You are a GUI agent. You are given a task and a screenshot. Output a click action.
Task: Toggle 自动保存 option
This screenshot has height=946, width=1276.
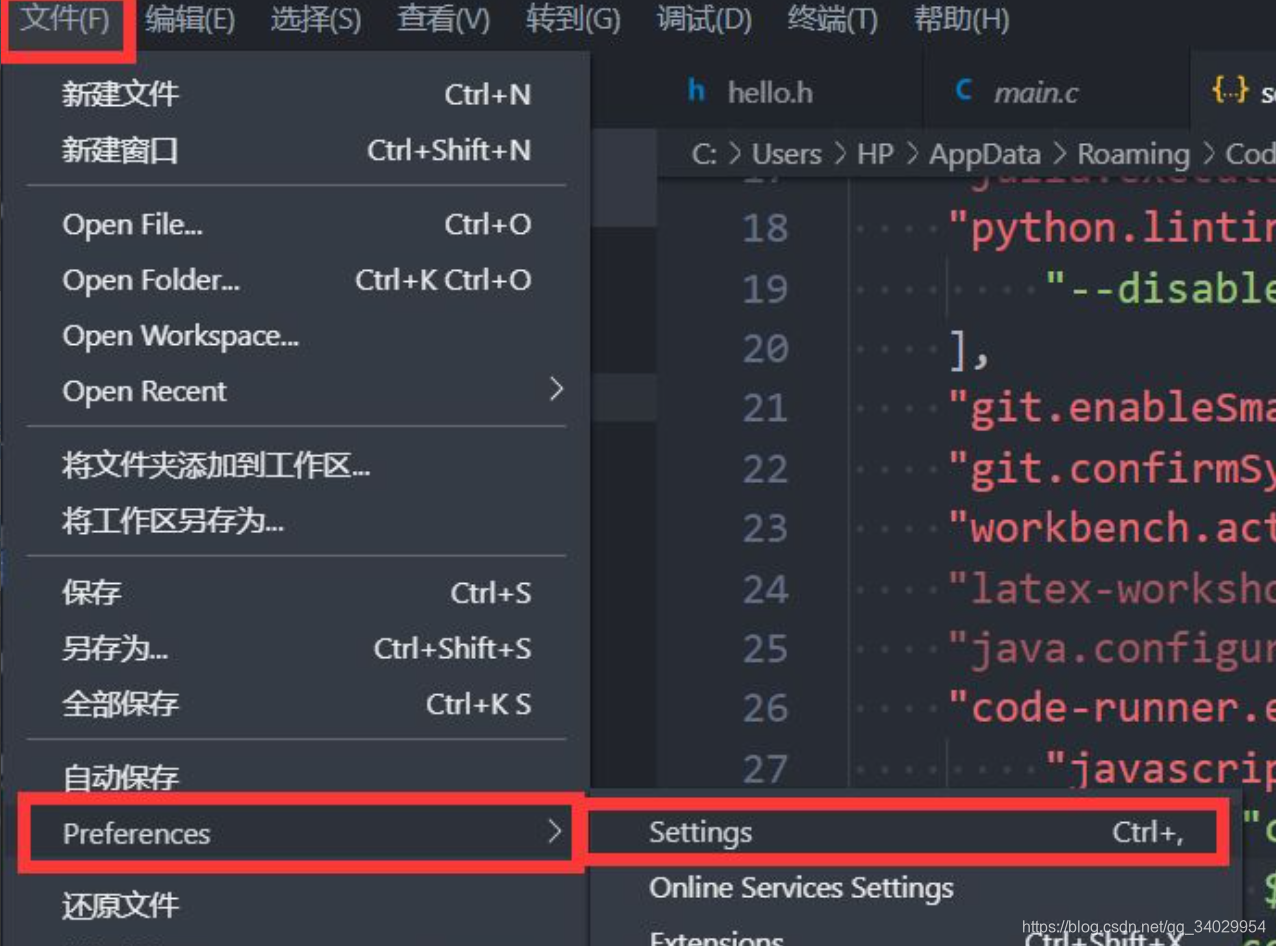click(x=296, y=776)
